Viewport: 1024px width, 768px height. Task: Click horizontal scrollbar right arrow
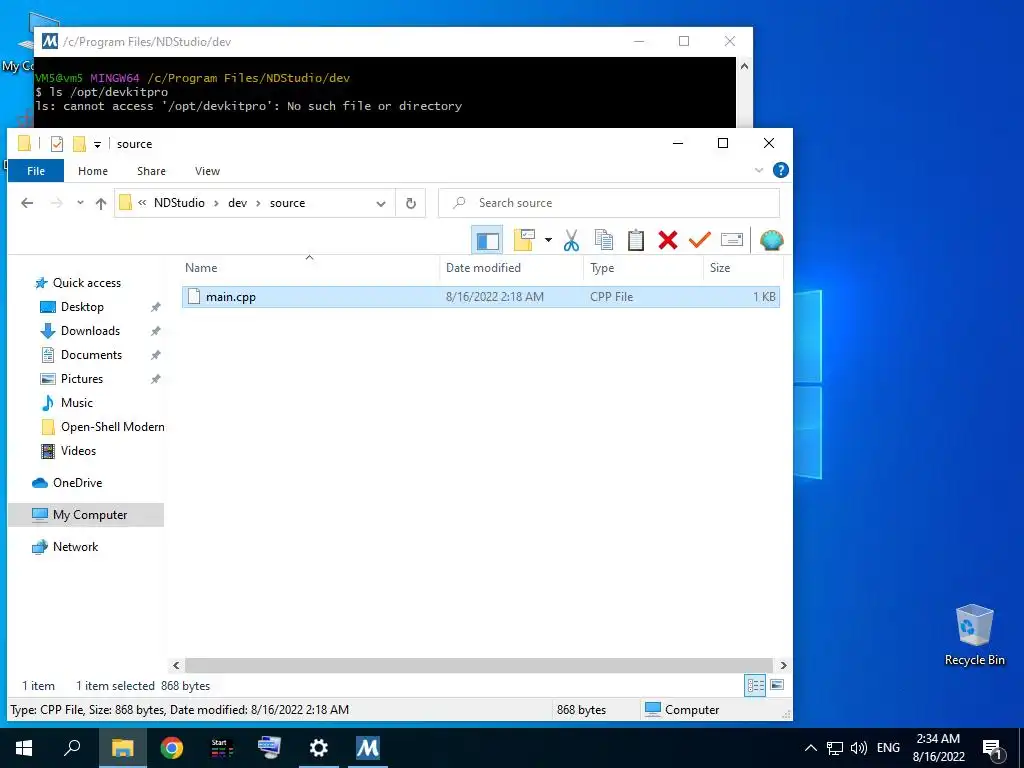pyautogui.click(x=783, y=665)
